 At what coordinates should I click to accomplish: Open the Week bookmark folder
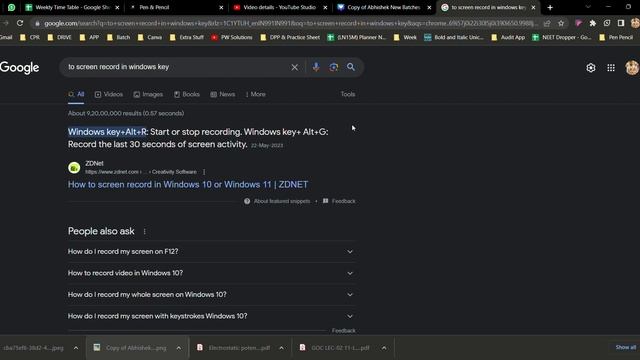click(405, 37)
